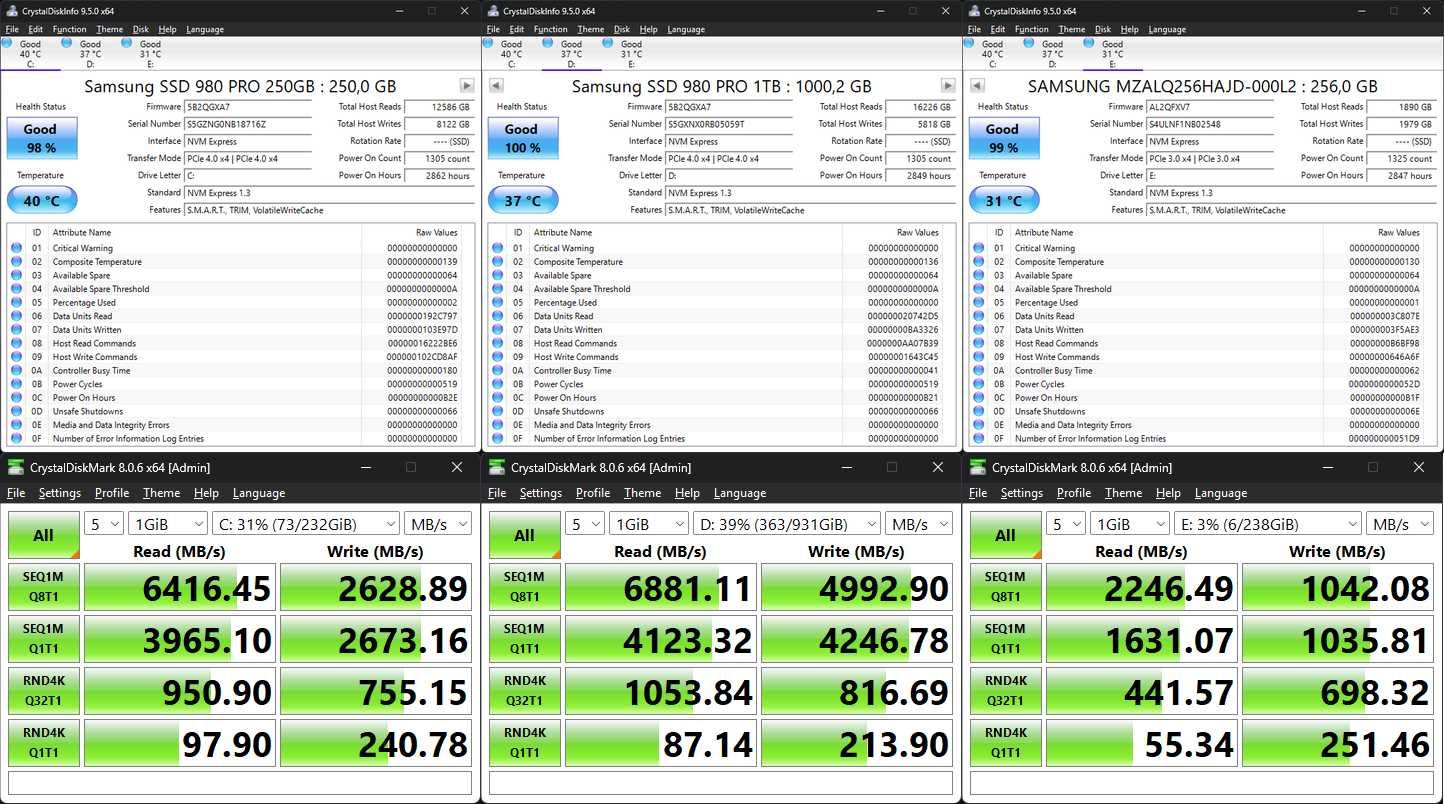
Task: Select E: disk tab in 980 PRO 1TB window
Action: [631, 53]
